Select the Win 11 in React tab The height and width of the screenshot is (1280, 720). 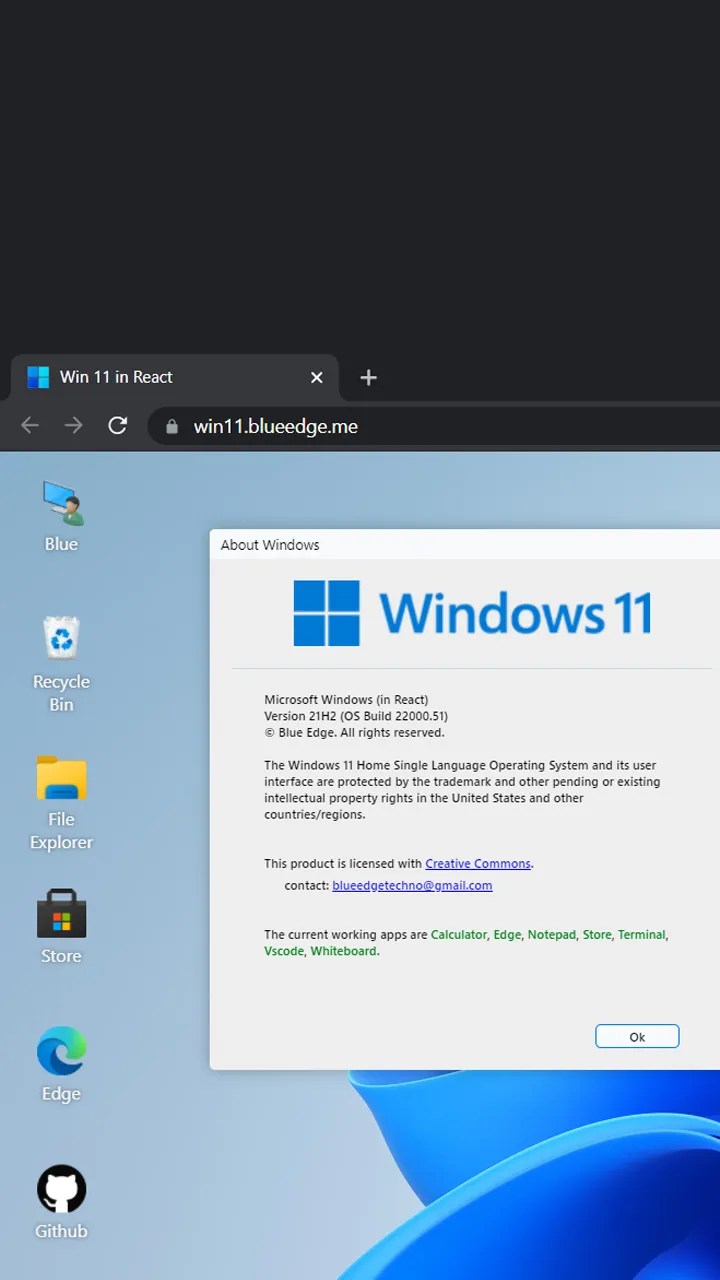174,377
